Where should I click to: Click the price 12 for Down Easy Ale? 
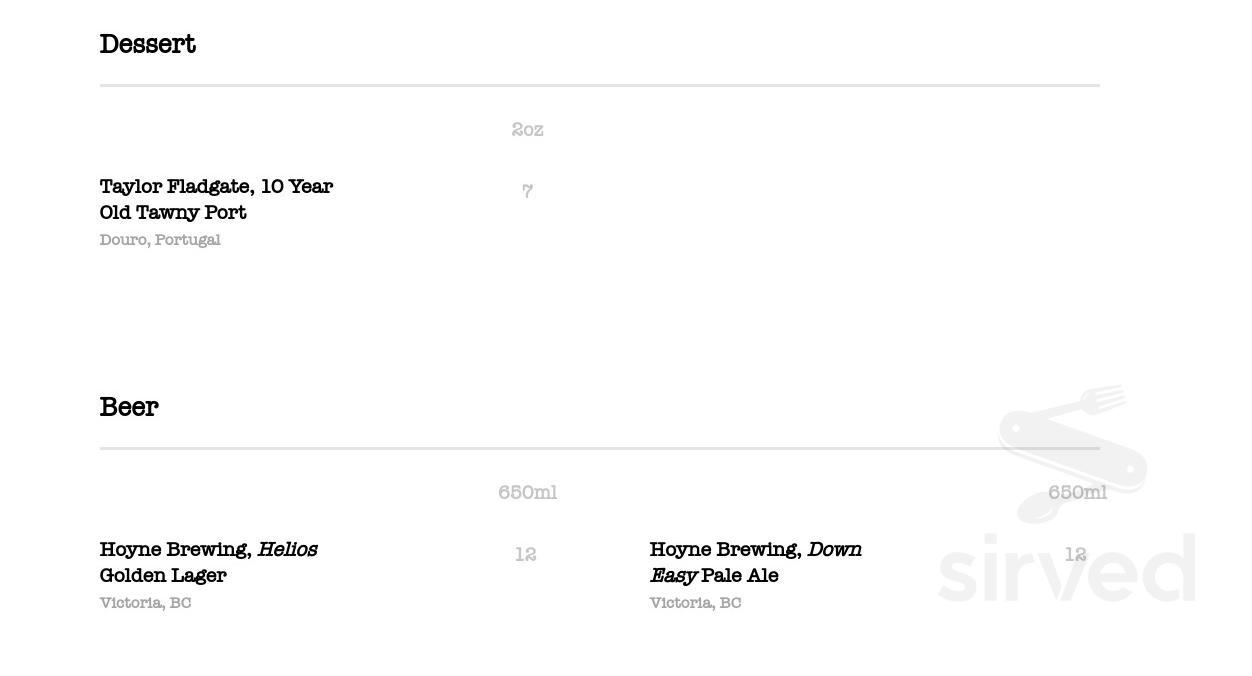pyautogui.click(x=1076, y=554)
